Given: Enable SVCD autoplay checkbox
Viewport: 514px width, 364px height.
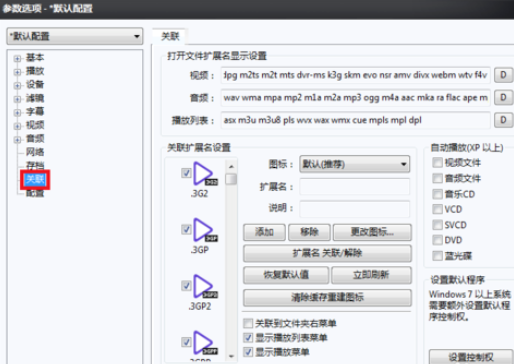Looking at the screenshot, I should point(437,225).
